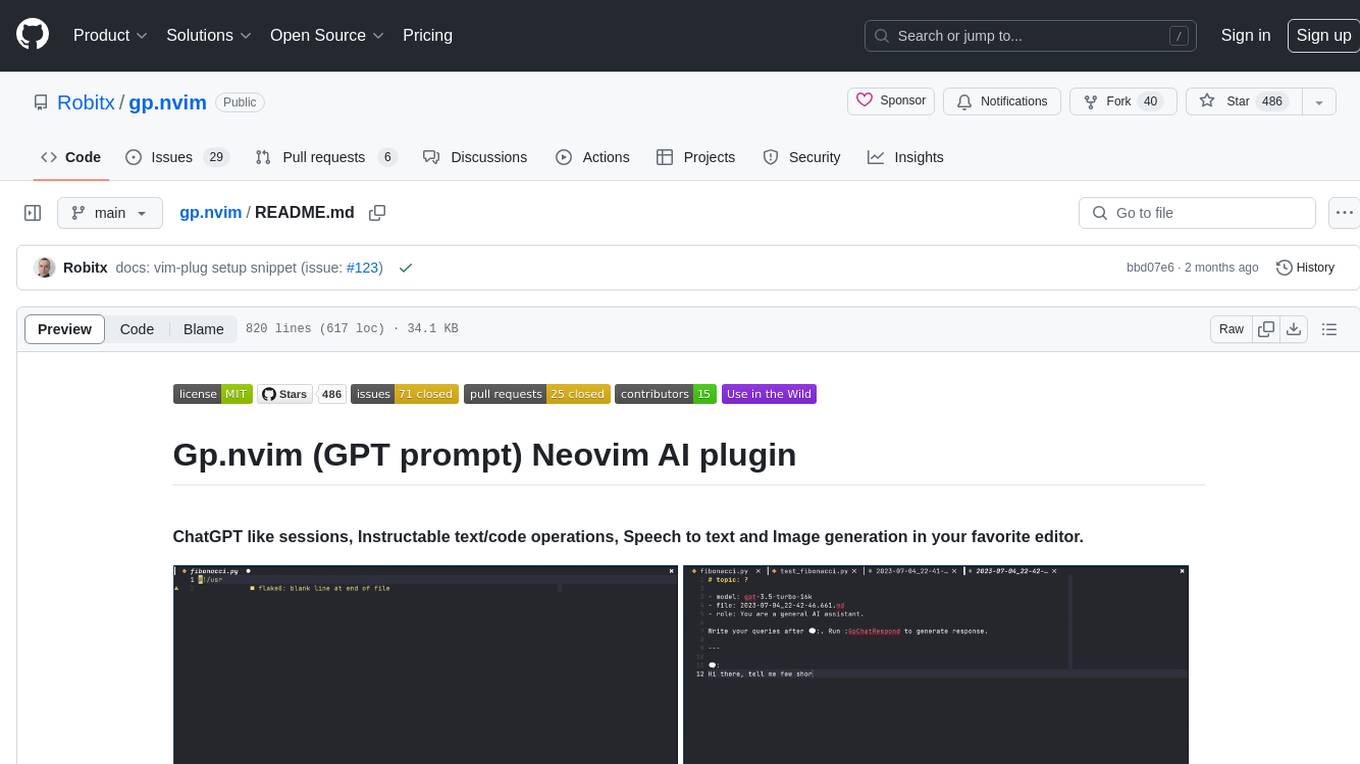The width and height of the screenshot is (1360, 764).
Task: Switch to the Issues tab
Action: [177, 157]
